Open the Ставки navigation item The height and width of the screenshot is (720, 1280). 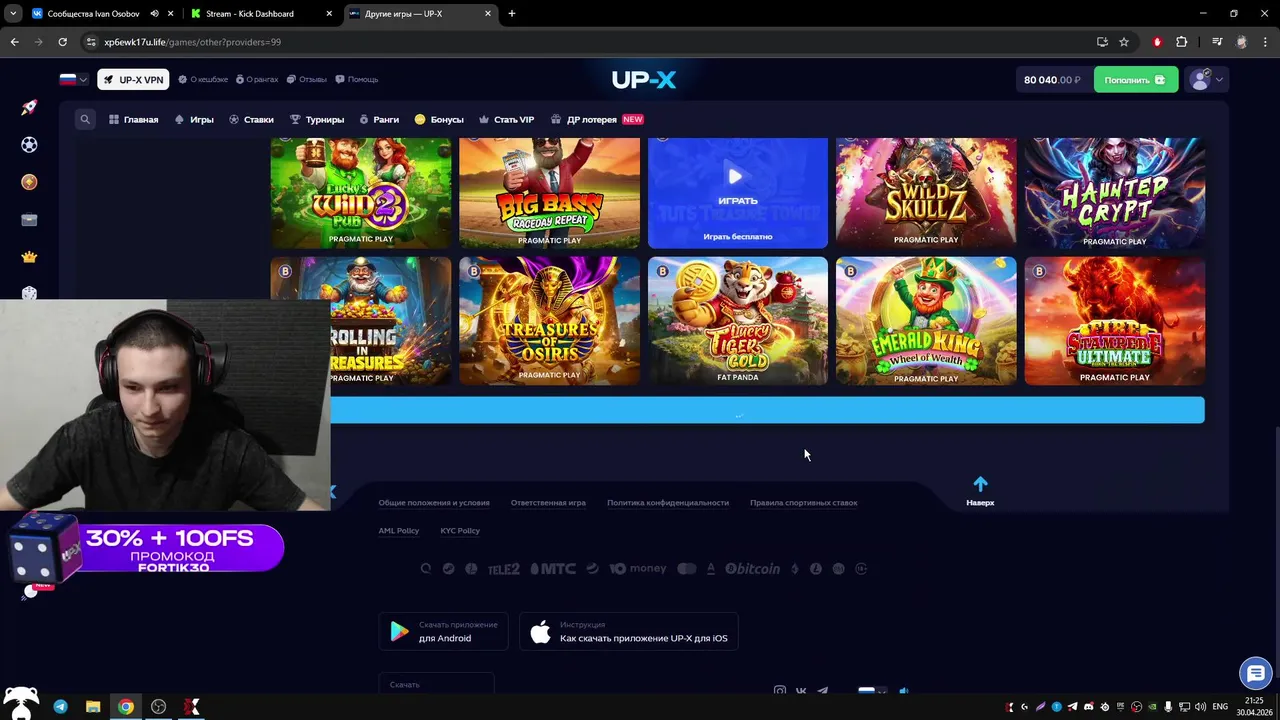pos(251,120)
